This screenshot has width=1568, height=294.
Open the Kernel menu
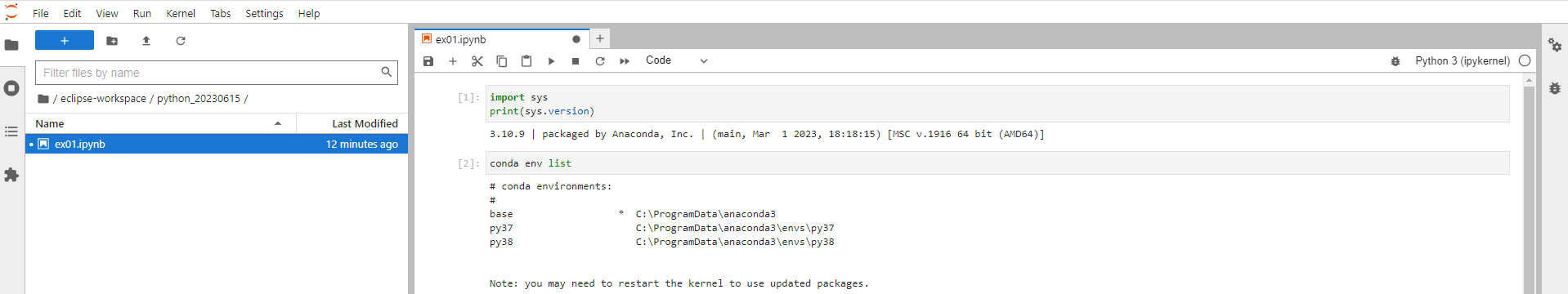(181, 13)
